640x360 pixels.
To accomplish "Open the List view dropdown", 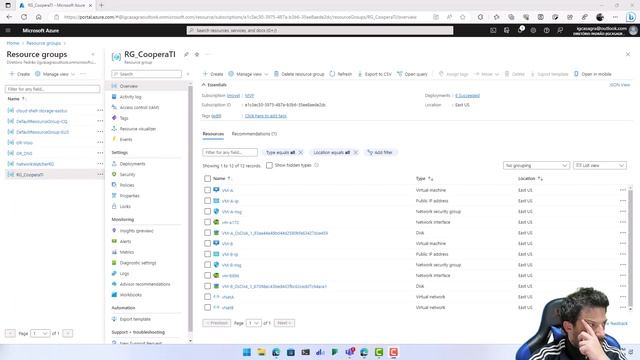I will 600,165.
